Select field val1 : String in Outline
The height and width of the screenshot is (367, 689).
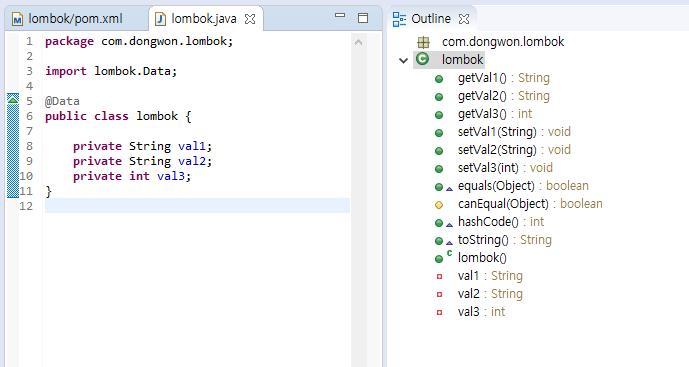490,276
